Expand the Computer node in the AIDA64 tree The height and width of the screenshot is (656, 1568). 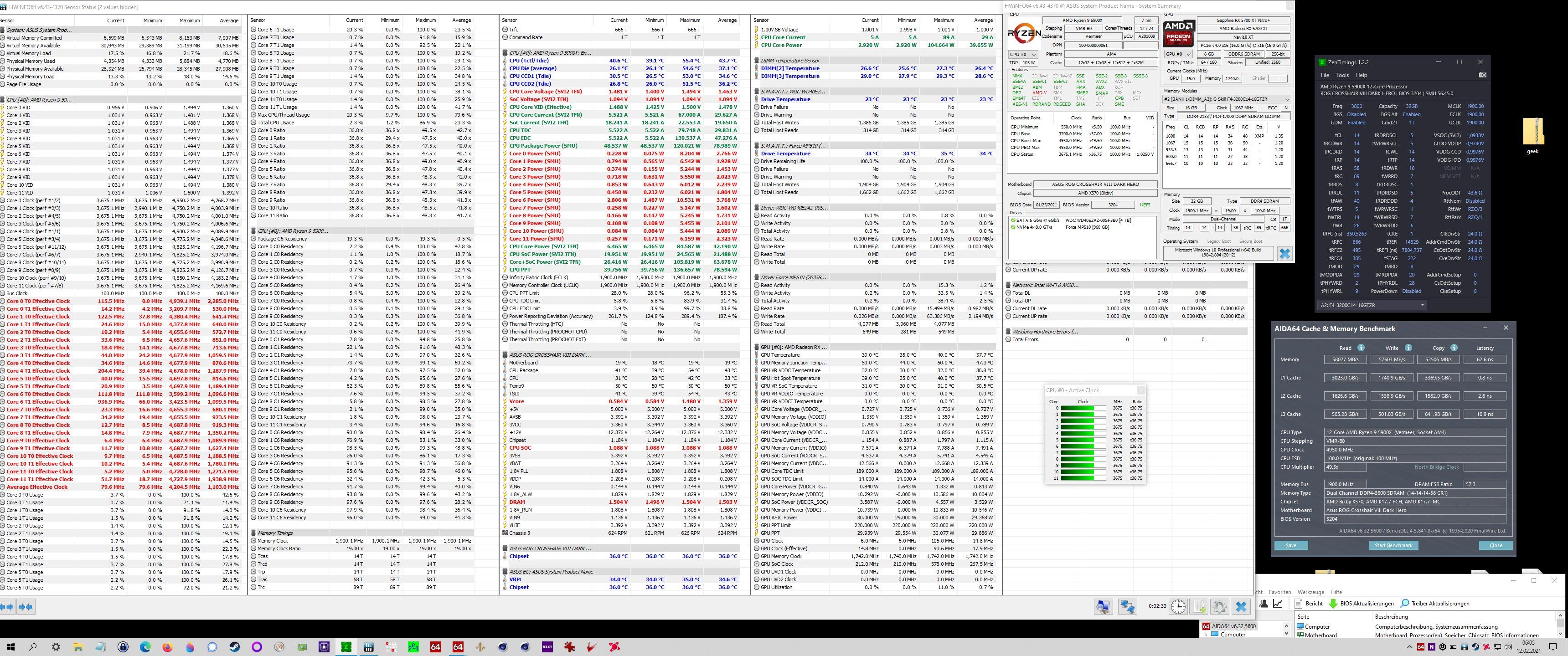pos(1206,635)
